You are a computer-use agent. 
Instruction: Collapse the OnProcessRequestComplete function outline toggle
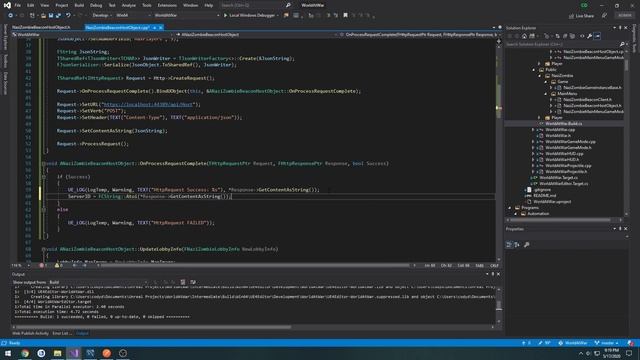click(x=43, y=164)
